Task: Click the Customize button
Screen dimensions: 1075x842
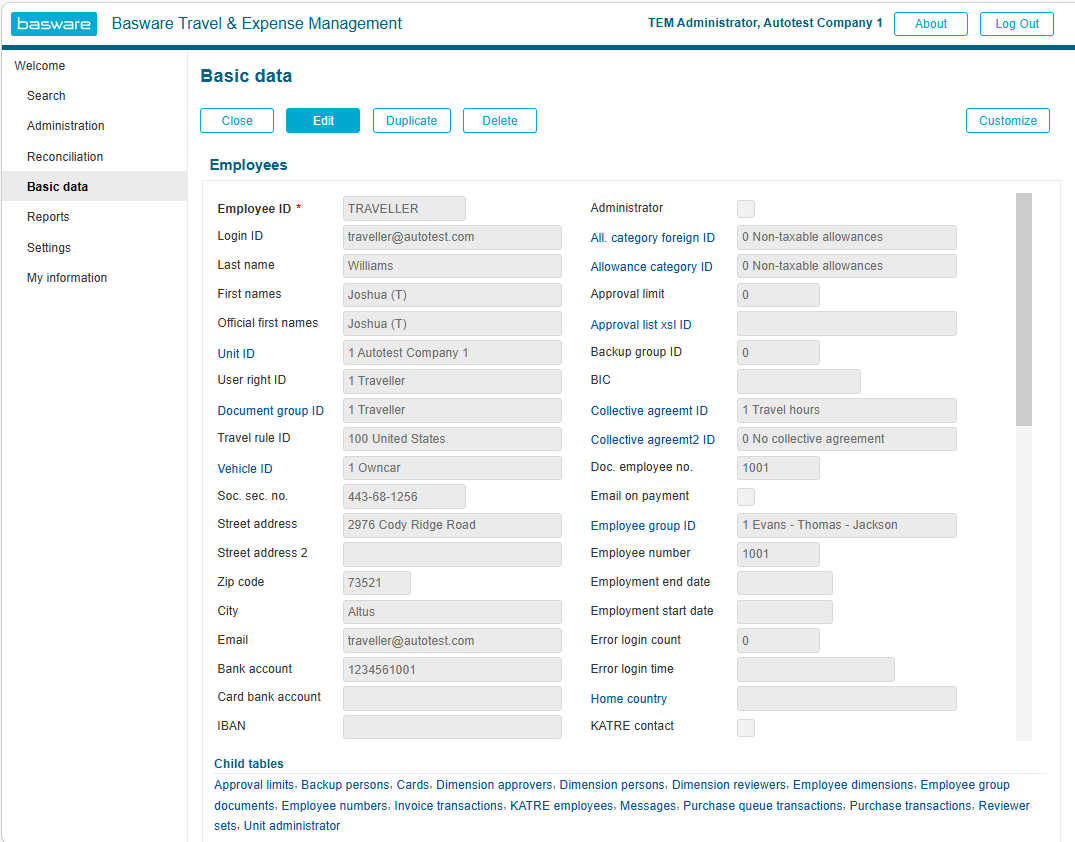Action: [1008, 121]
